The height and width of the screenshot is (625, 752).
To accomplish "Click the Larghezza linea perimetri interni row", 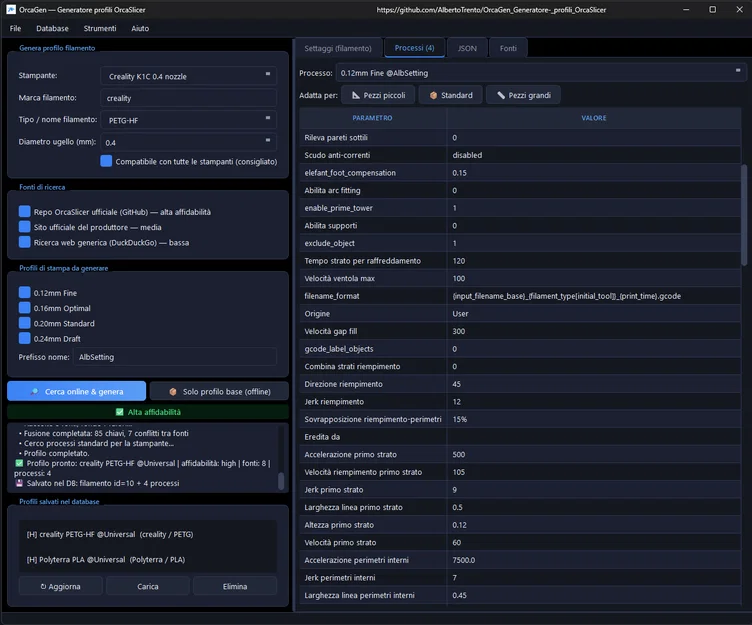I will click(x=520, y=595).
